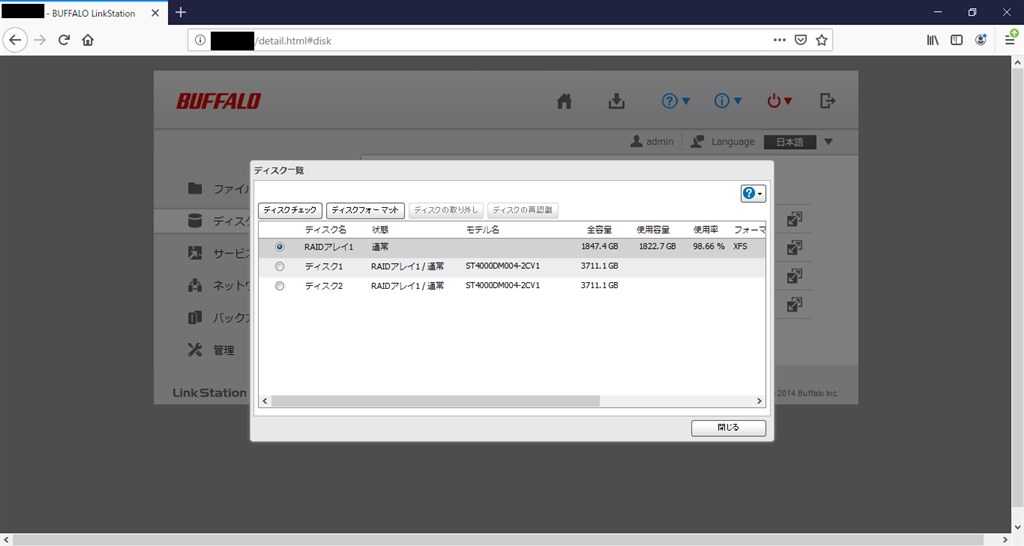Click the admin user icon
Image resolution: width=1024 pixels, height=546 pixels.
636,141
